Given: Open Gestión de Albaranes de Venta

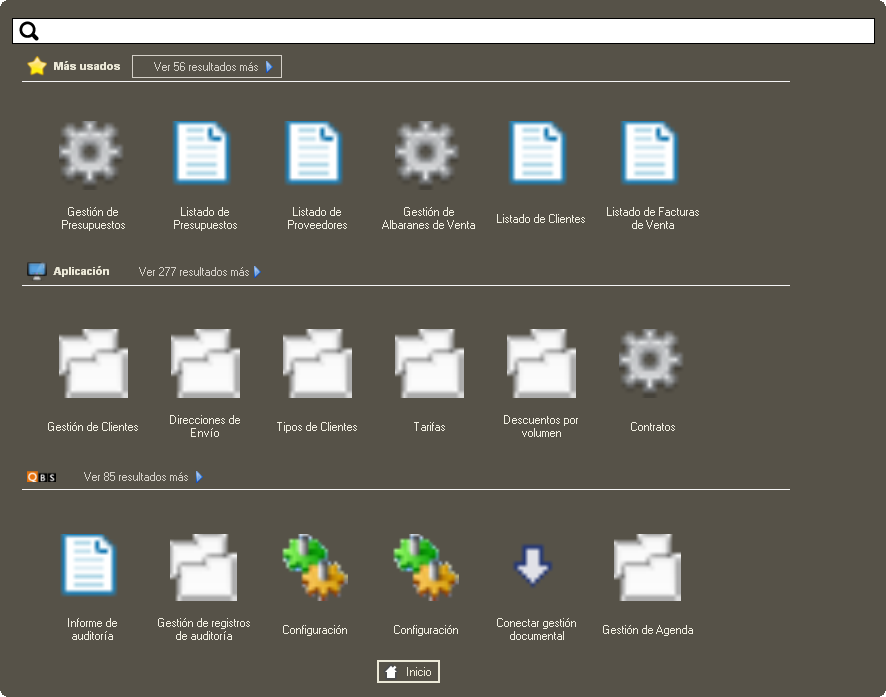Looking at the screenshot, I should (428, 155).
